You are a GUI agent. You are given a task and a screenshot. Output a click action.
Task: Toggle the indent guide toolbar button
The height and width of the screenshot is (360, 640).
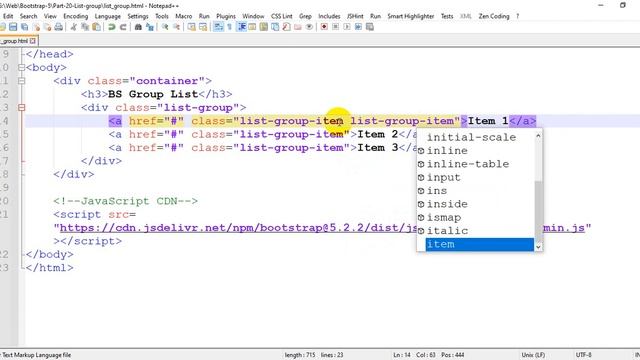pos(241,27)
